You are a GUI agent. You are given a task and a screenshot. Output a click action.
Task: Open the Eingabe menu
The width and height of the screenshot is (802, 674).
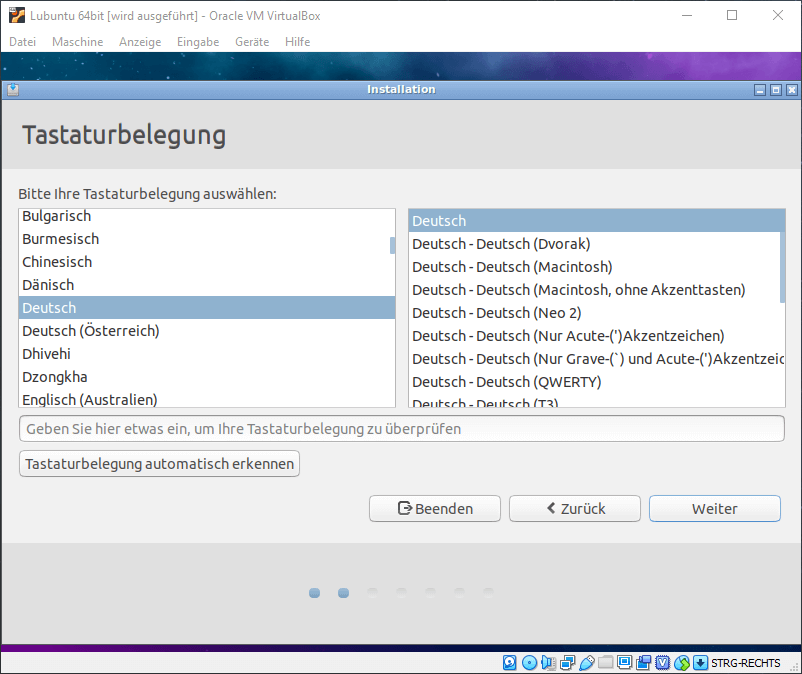tap(198, 42)
